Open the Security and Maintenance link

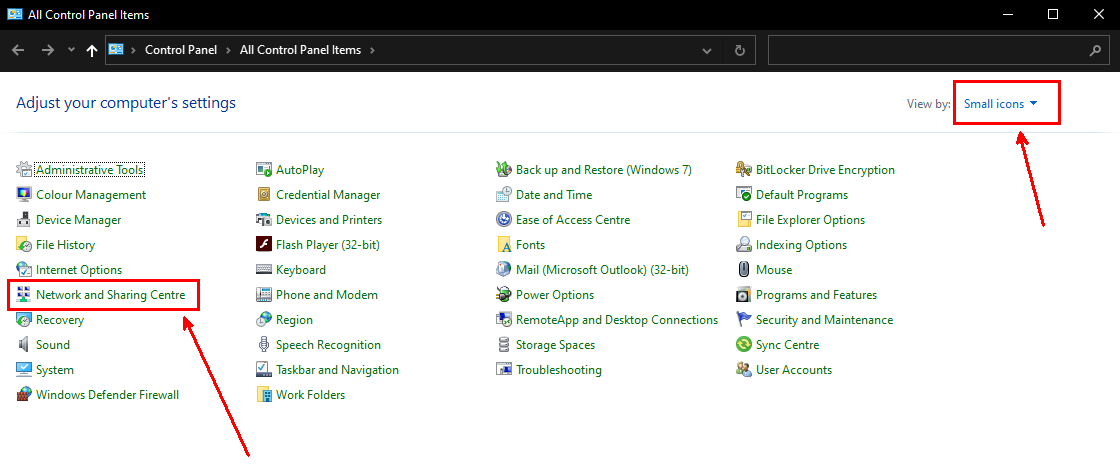[824, 320]
